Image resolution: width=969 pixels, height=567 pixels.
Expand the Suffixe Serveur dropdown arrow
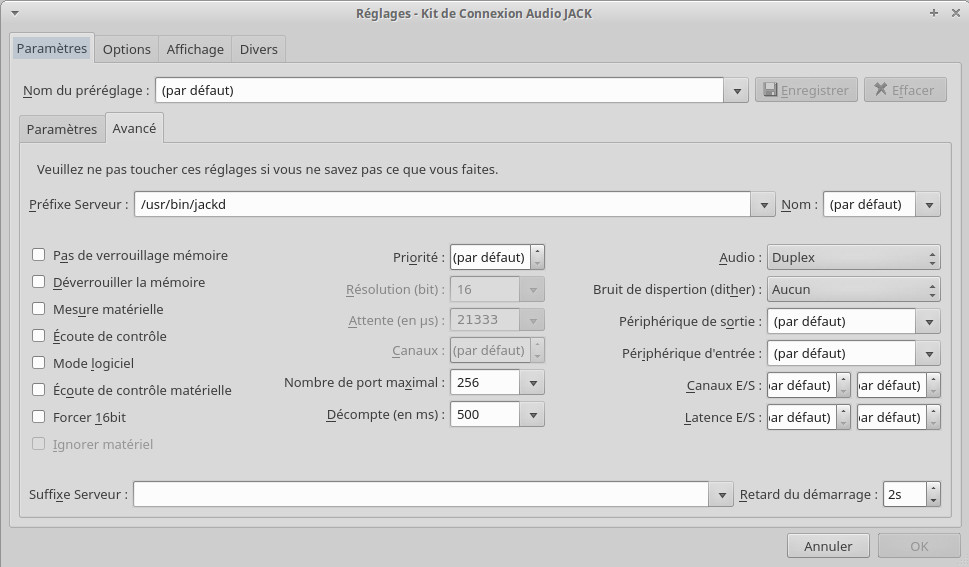[x=721, y=495]
